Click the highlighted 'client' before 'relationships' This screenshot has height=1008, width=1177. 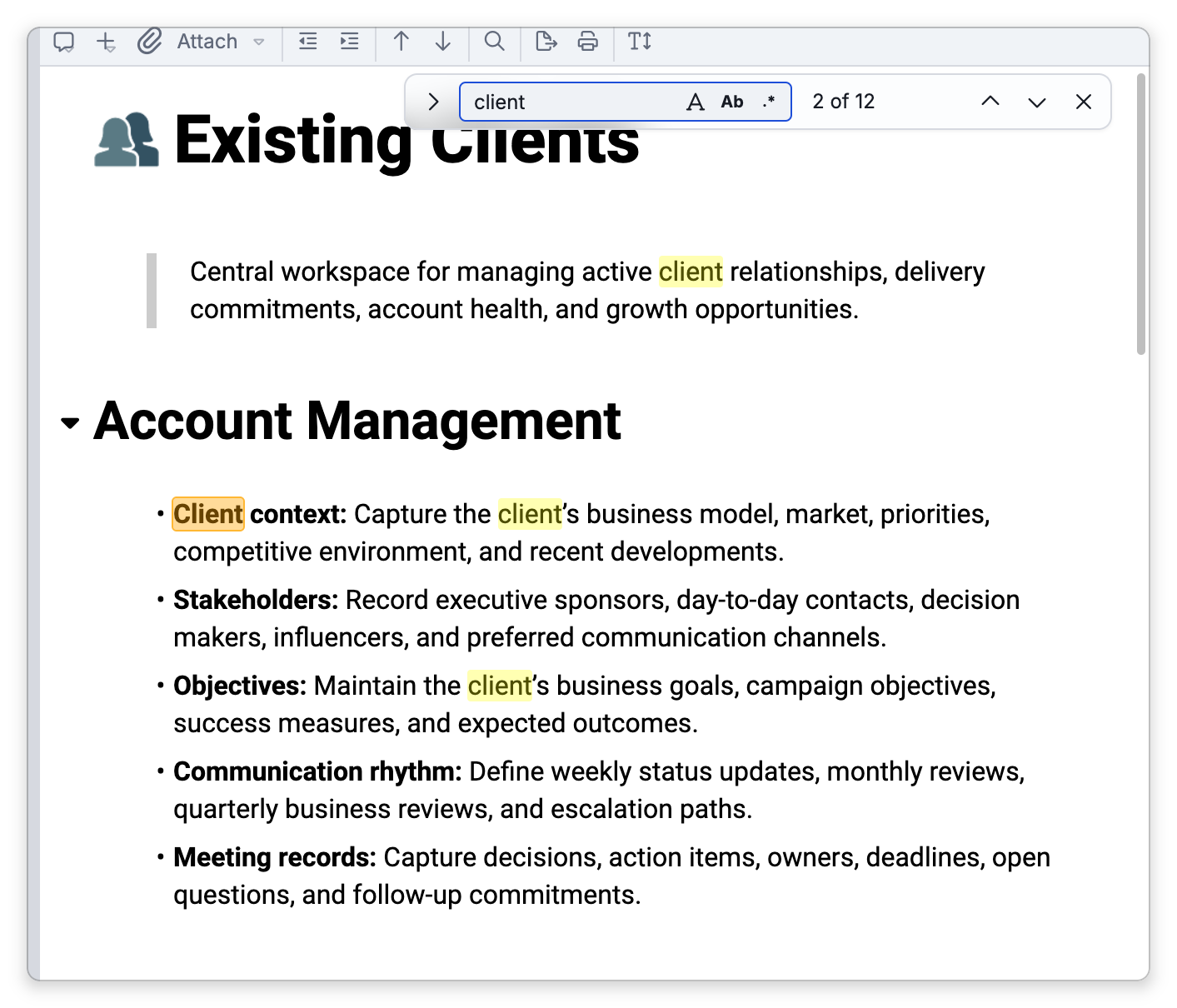tap(691, 272)
